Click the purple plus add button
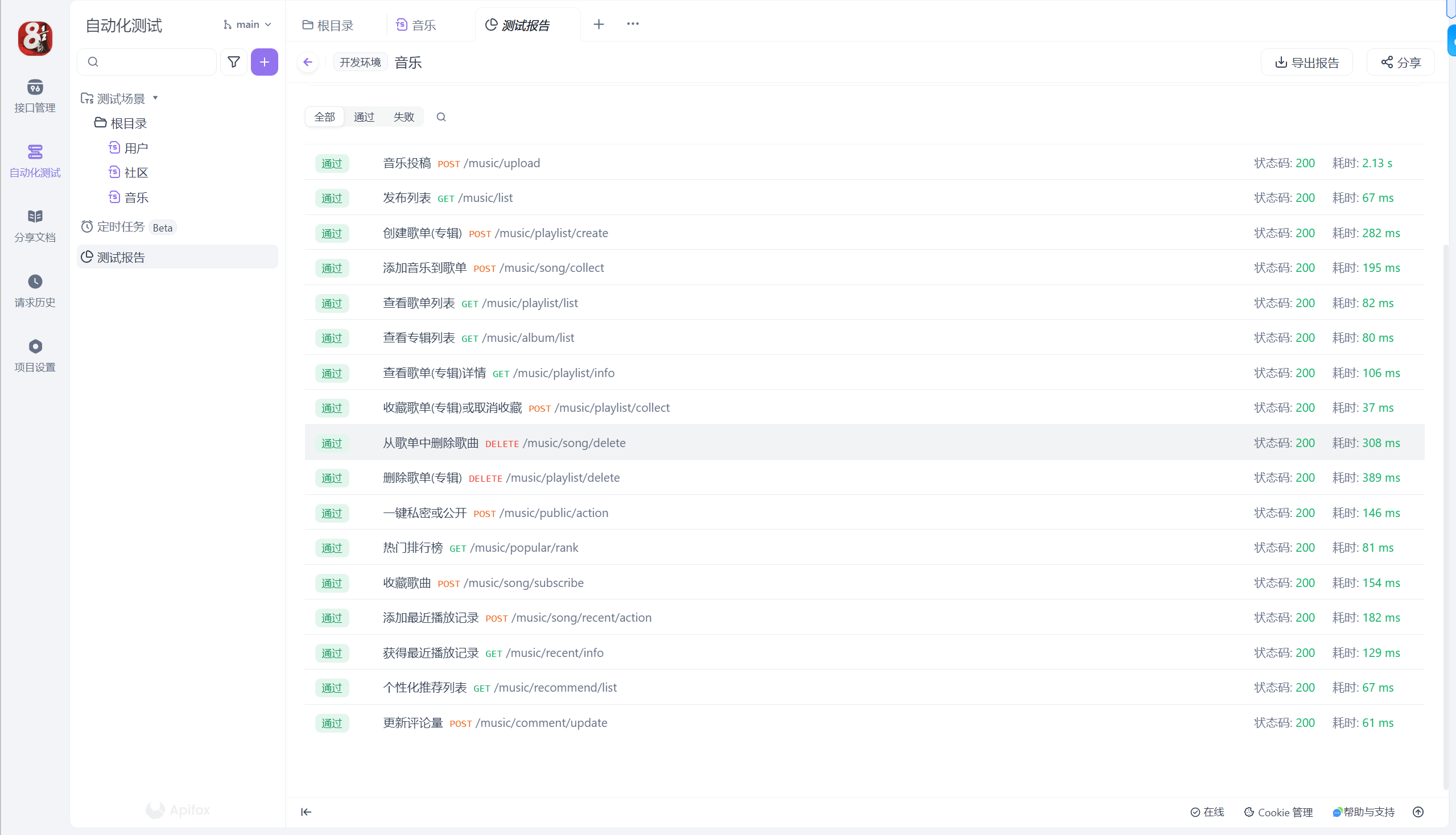This screenshot has height=835, width=1456. (x=264, y=62)
